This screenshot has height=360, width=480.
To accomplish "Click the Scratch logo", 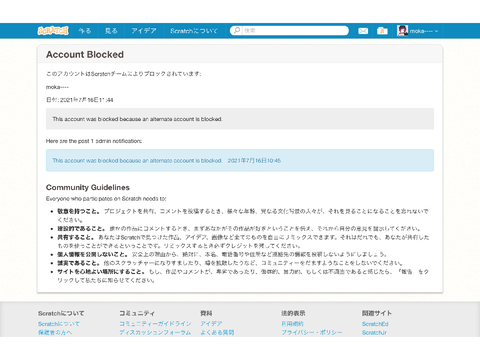I will (x=53, y=31).
